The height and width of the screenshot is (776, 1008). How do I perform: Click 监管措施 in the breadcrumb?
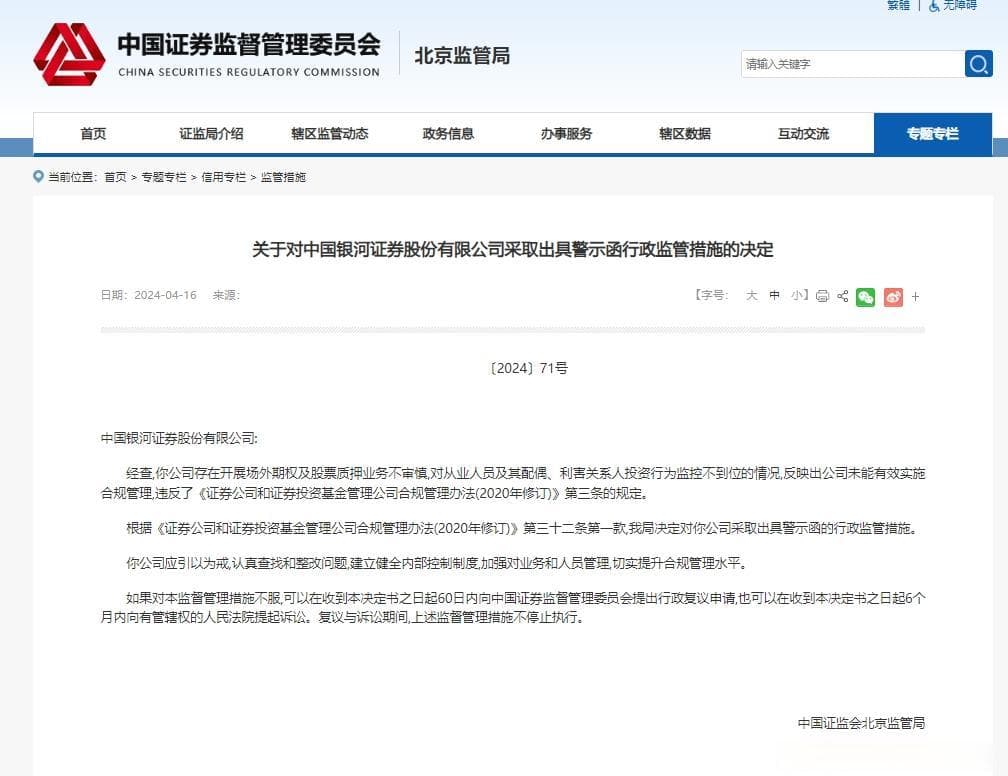click(x=284, y=177)
